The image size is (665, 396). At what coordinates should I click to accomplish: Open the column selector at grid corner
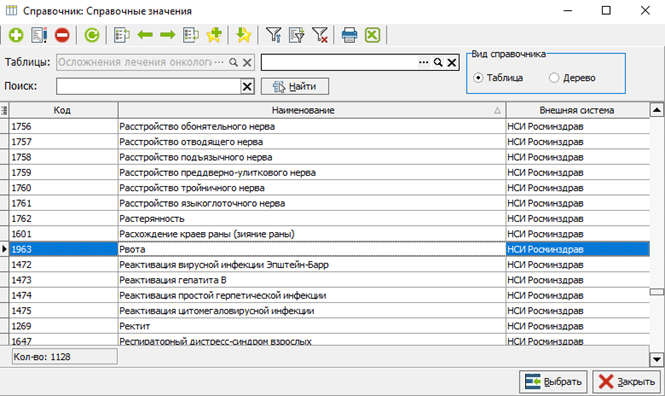coord(4,110)
